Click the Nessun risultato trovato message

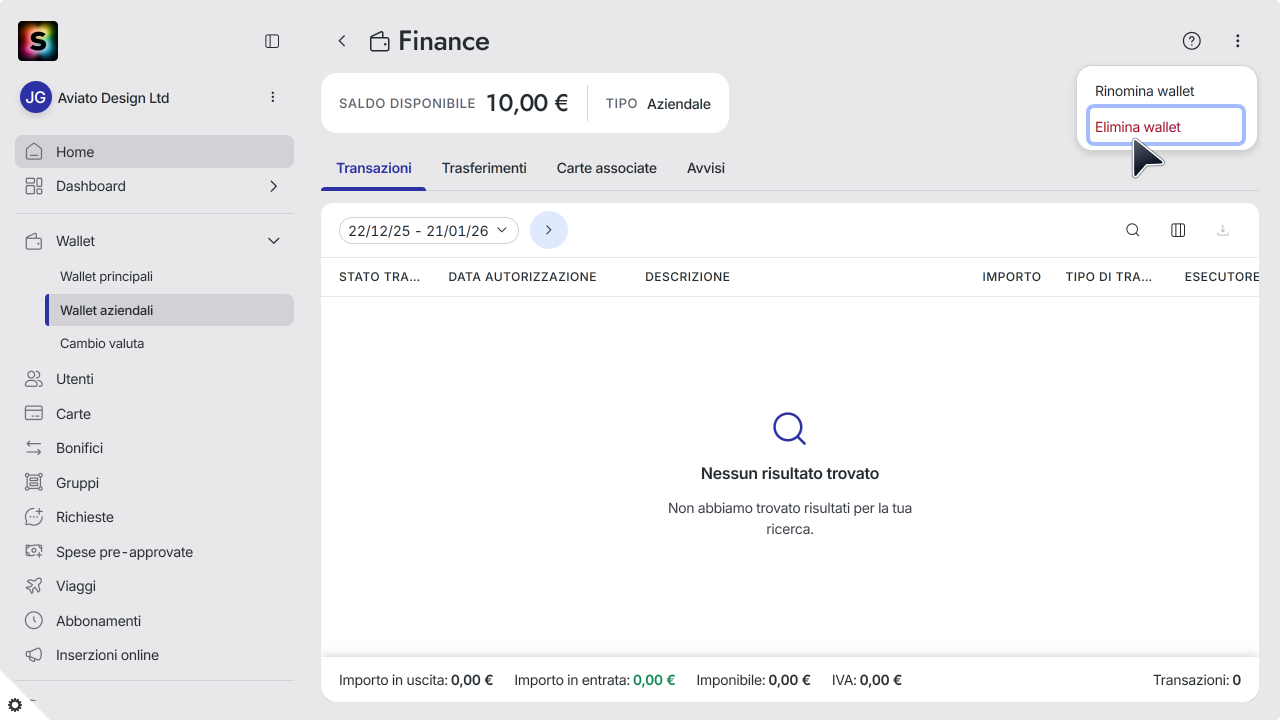point(790,474)
